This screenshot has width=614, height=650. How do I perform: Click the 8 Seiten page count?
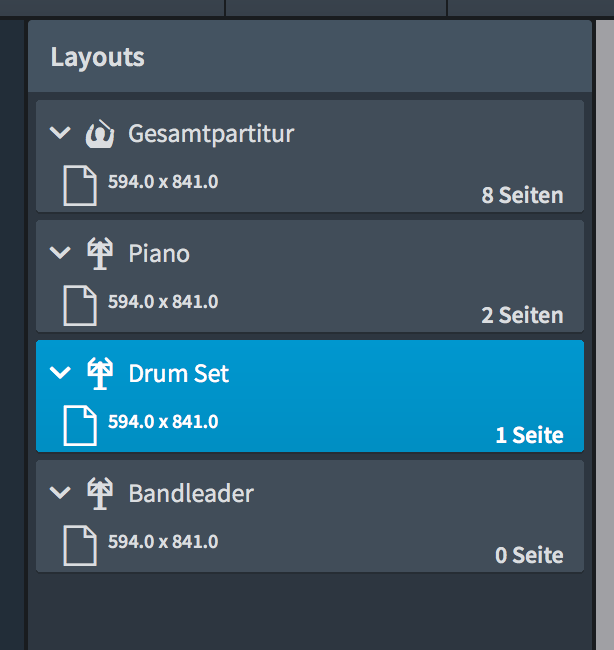[x=522, y=195]
